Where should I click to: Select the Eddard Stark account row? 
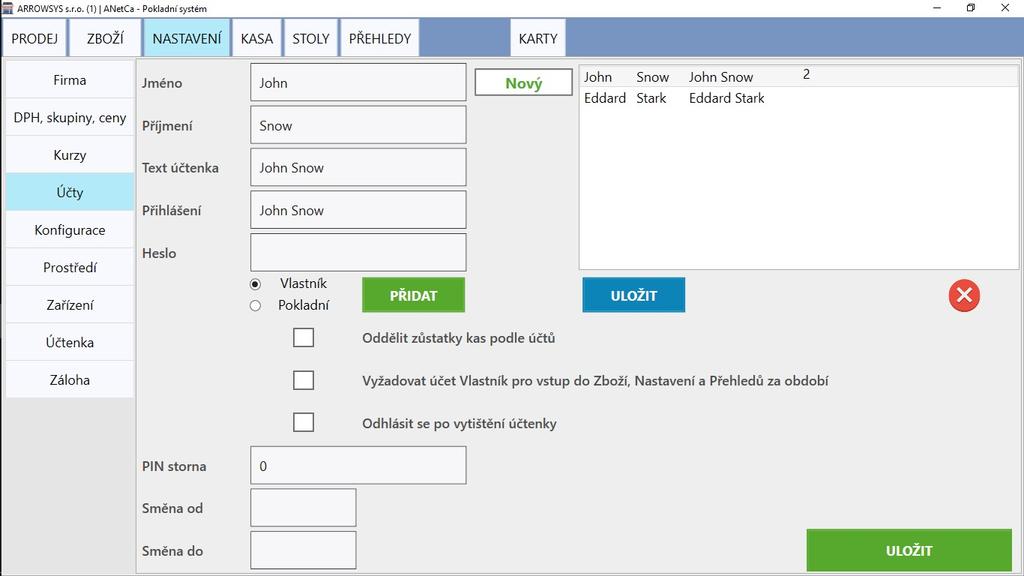point(799,98)
